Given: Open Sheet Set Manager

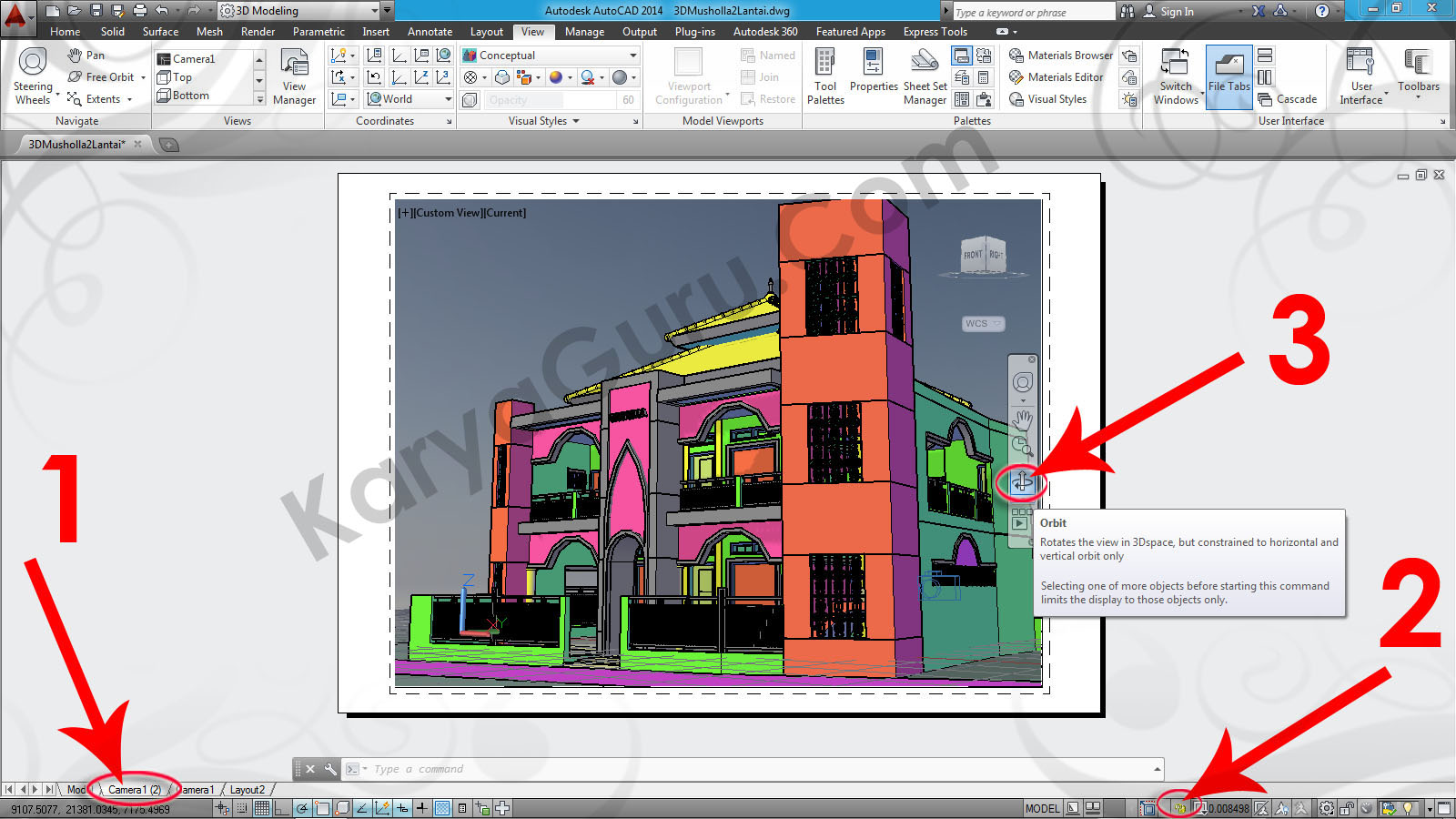Looking at the screenshot, I should (925, 76).
